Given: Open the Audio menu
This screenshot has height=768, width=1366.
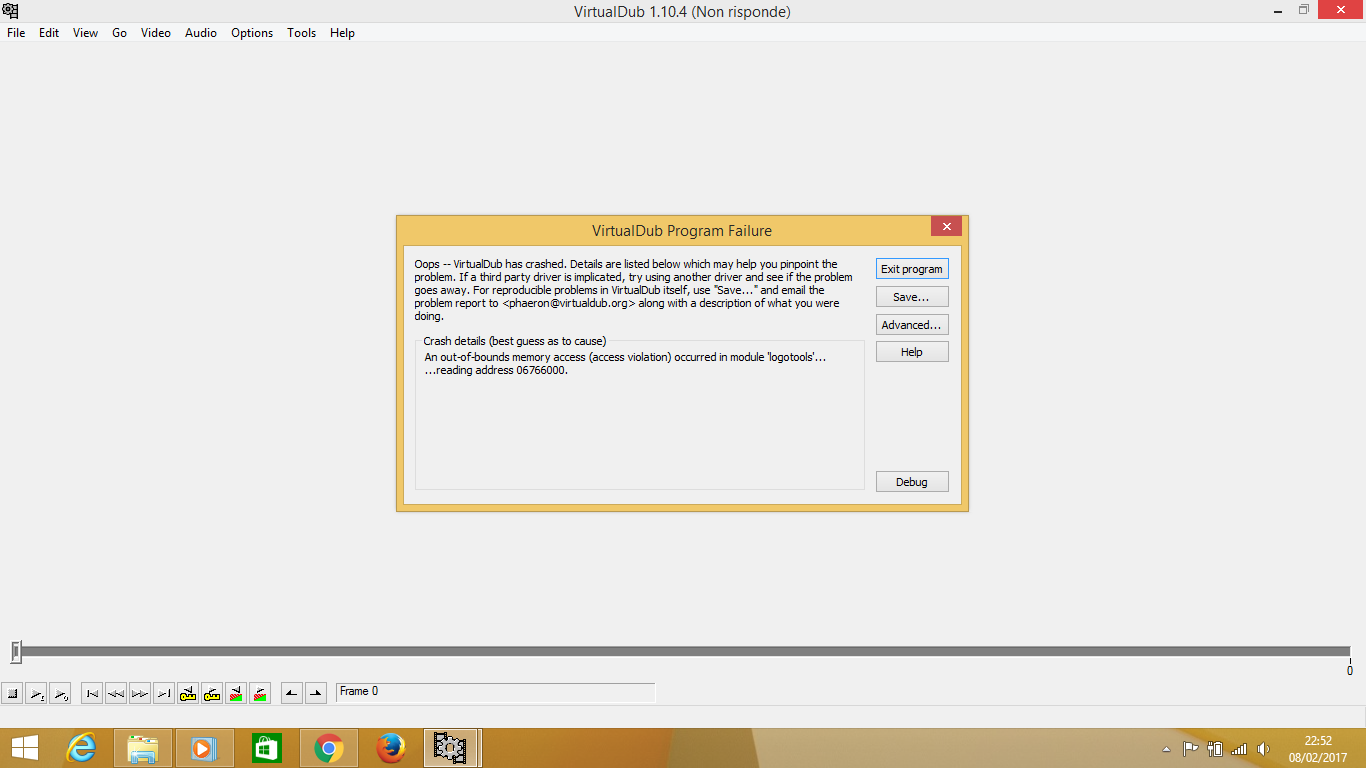Looking at the screenshot, I should tap(201, 33).
